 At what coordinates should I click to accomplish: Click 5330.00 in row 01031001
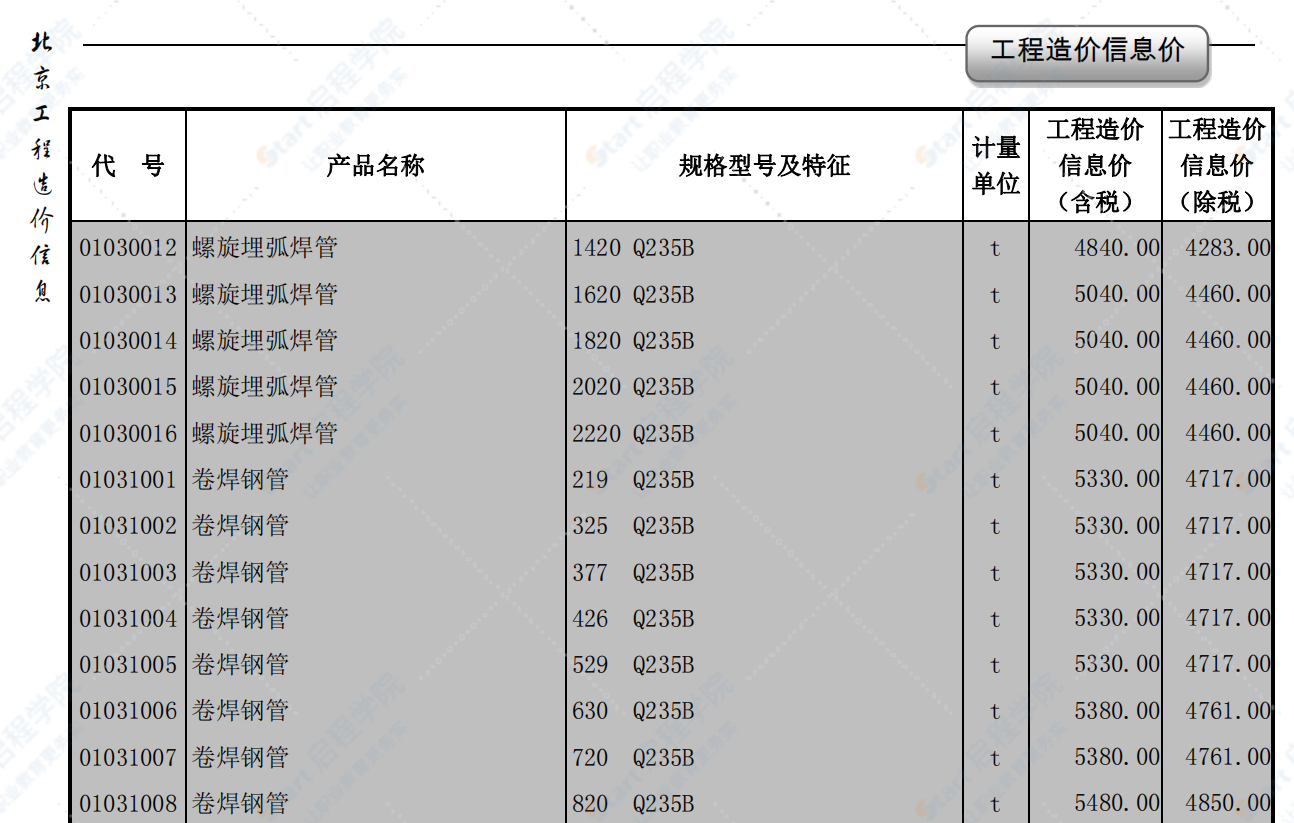1117,480
